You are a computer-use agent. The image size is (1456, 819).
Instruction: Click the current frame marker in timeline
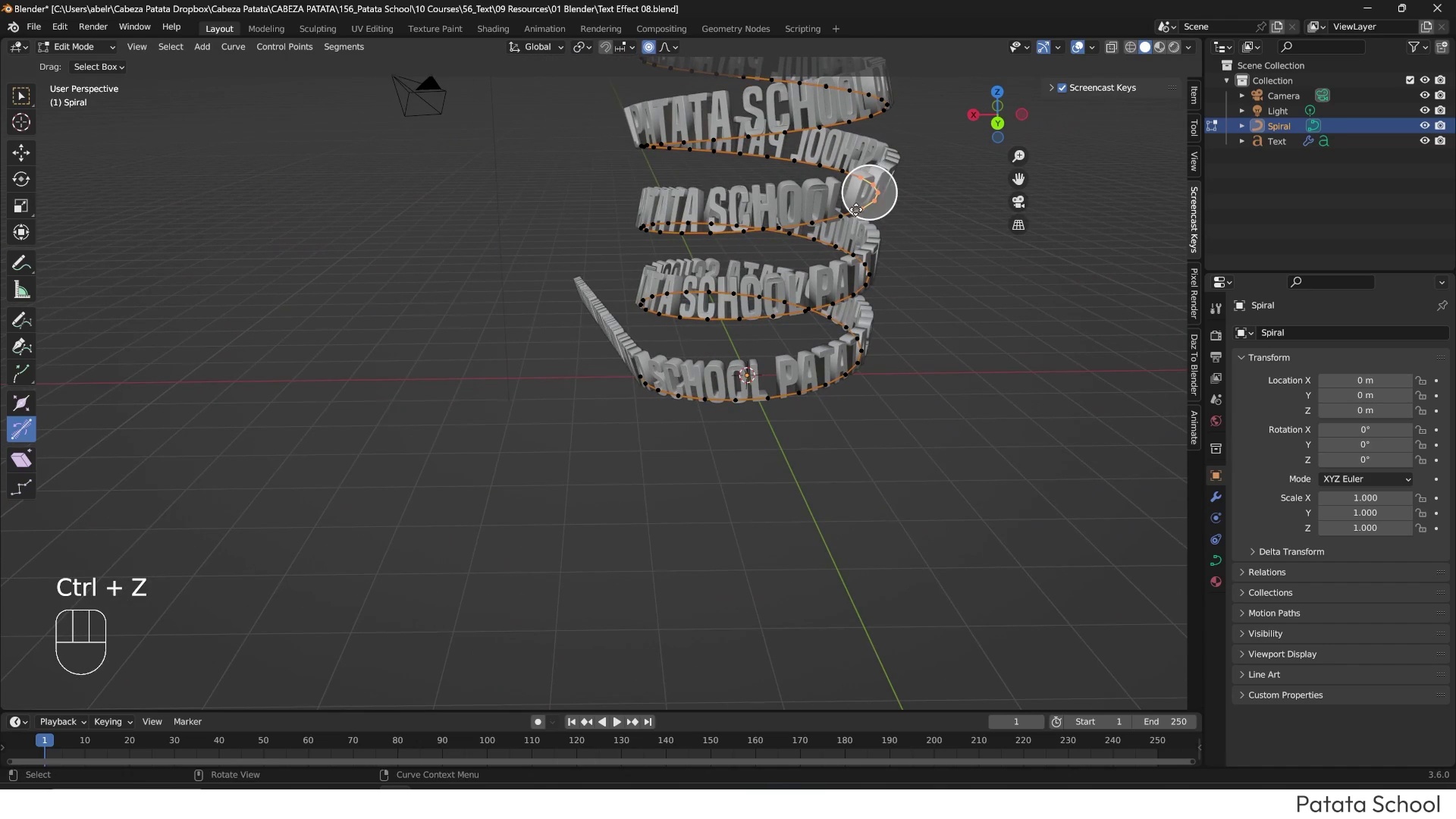click(45, 740)
